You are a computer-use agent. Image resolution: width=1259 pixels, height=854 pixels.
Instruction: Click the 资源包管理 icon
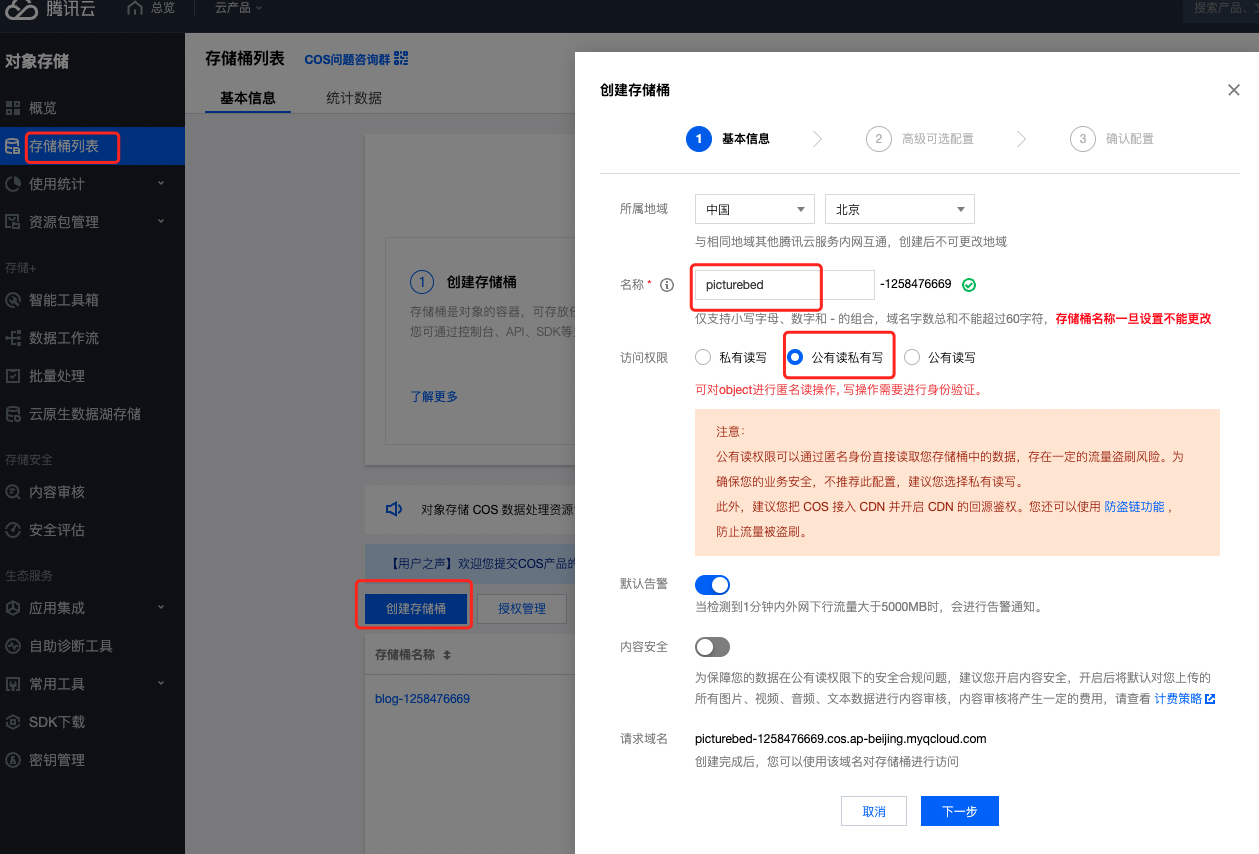[13, 222]
